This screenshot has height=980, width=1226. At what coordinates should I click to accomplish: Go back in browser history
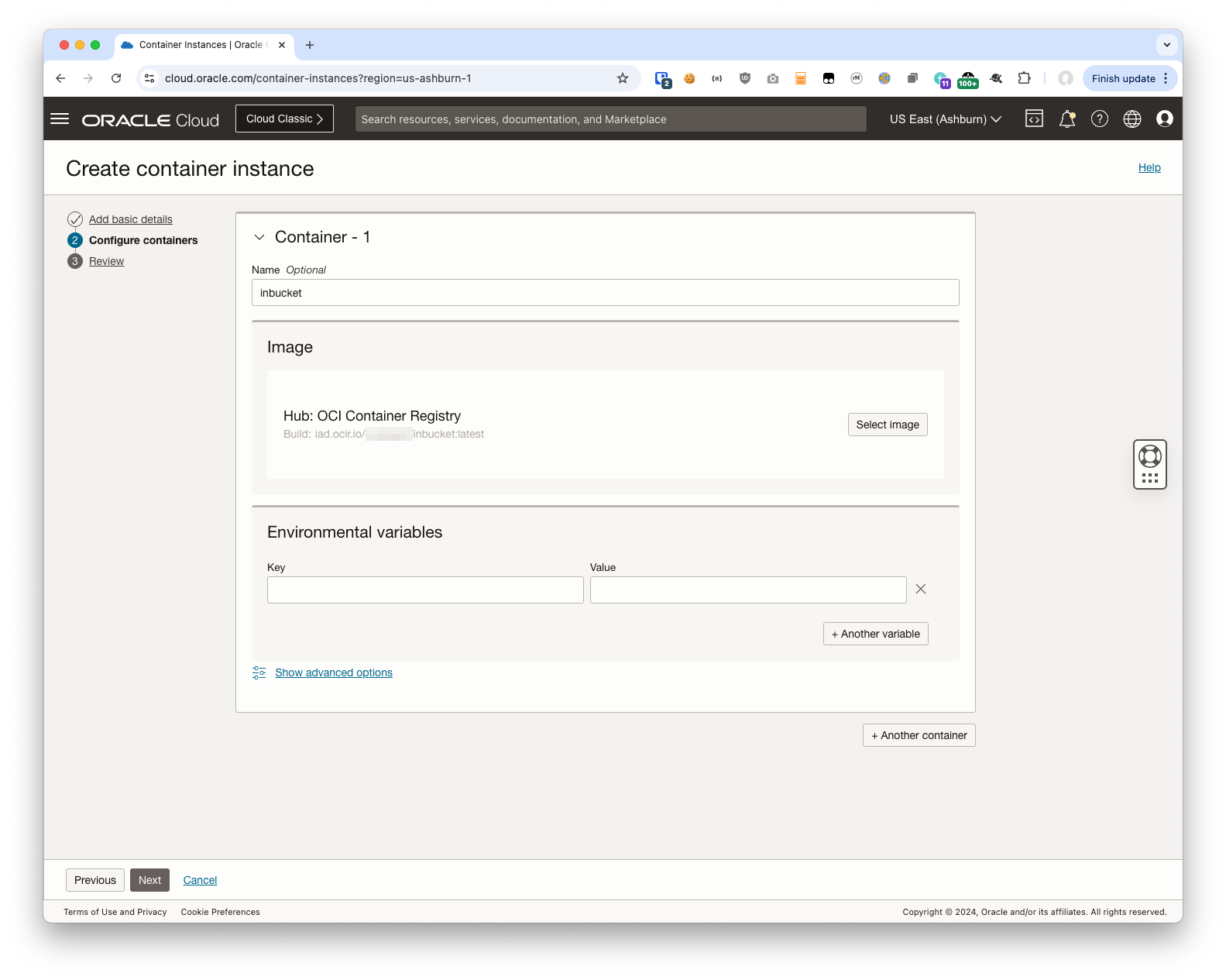point(60,78)
